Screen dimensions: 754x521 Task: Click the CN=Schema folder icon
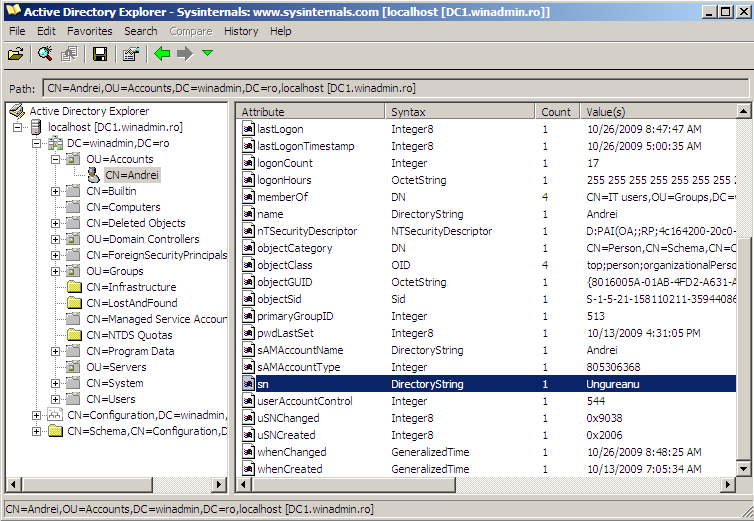point(55,431)
